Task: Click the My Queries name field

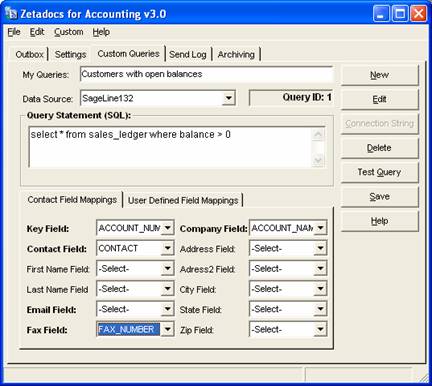Action: [x=206, y=74]
